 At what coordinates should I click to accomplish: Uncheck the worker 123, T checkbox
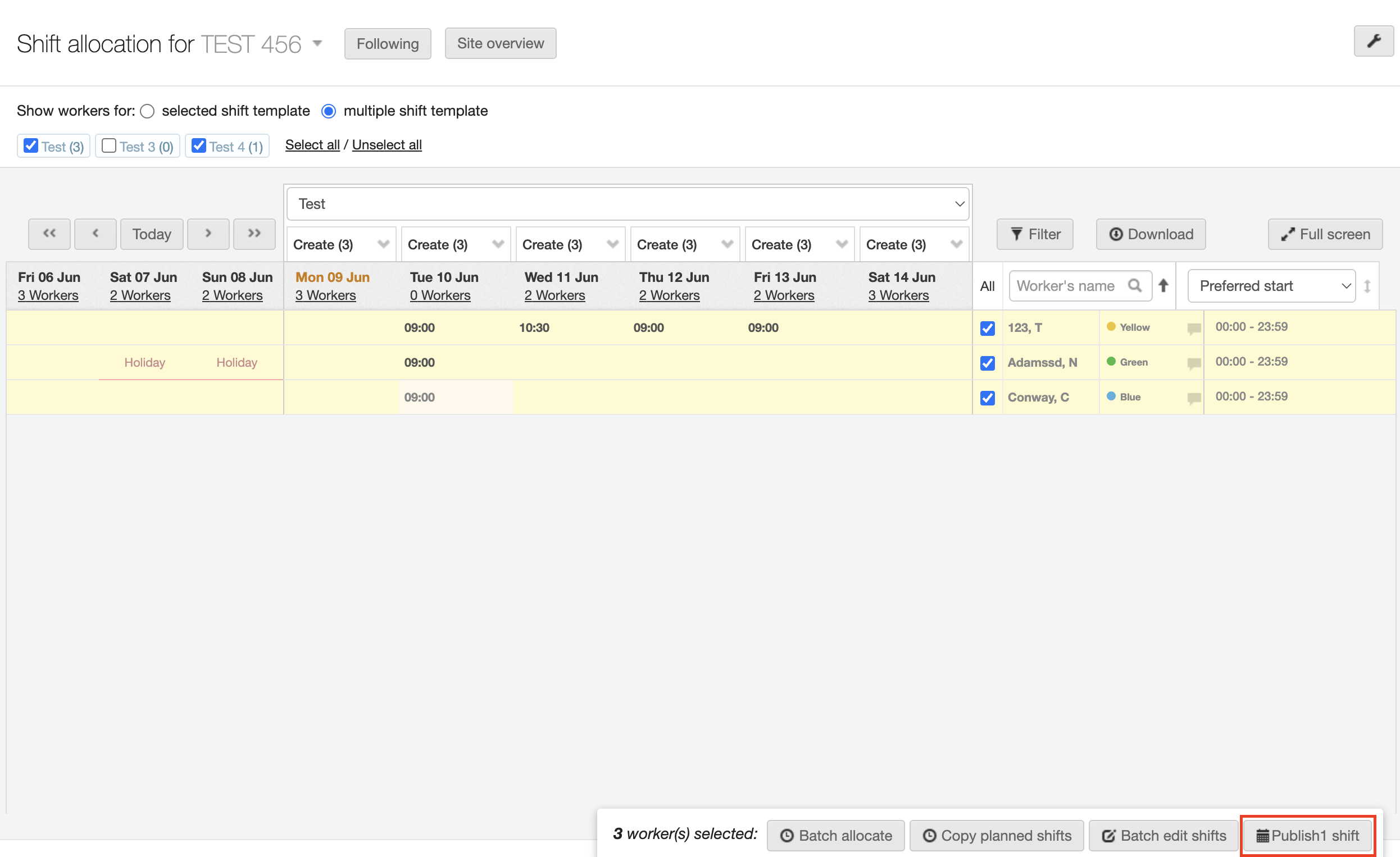987,329
